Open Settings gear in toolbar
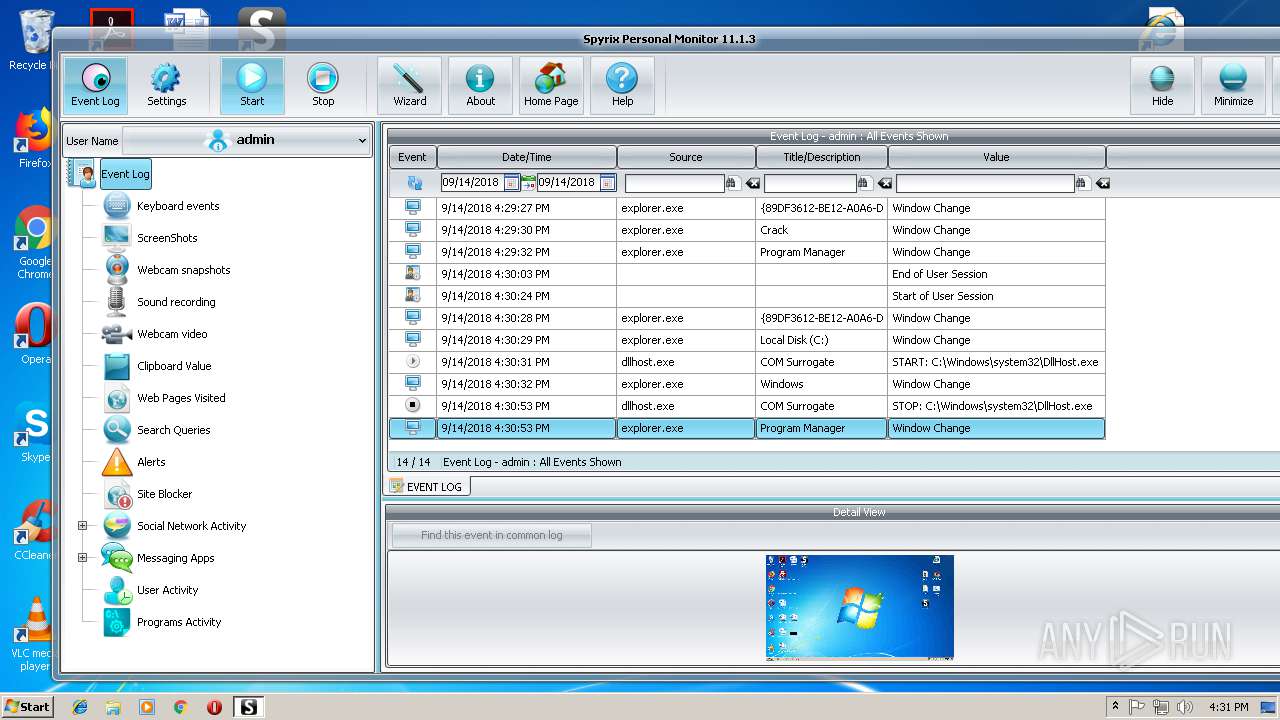The height and width of the screenshot is (720, 1280). (166, 85)
